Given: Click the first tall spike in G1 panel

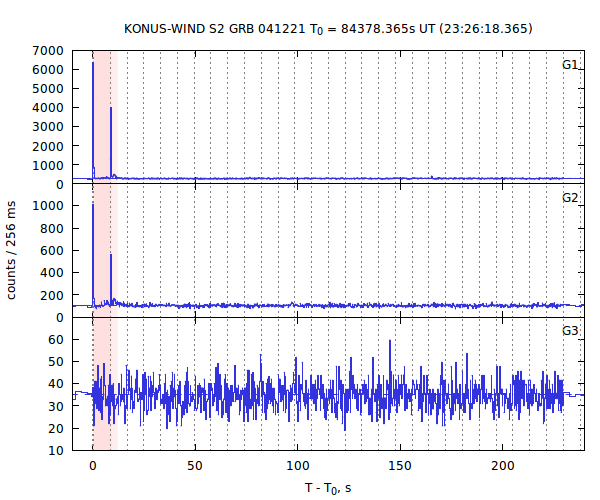Looking at the screenshot, I should [x=93, y=119].
